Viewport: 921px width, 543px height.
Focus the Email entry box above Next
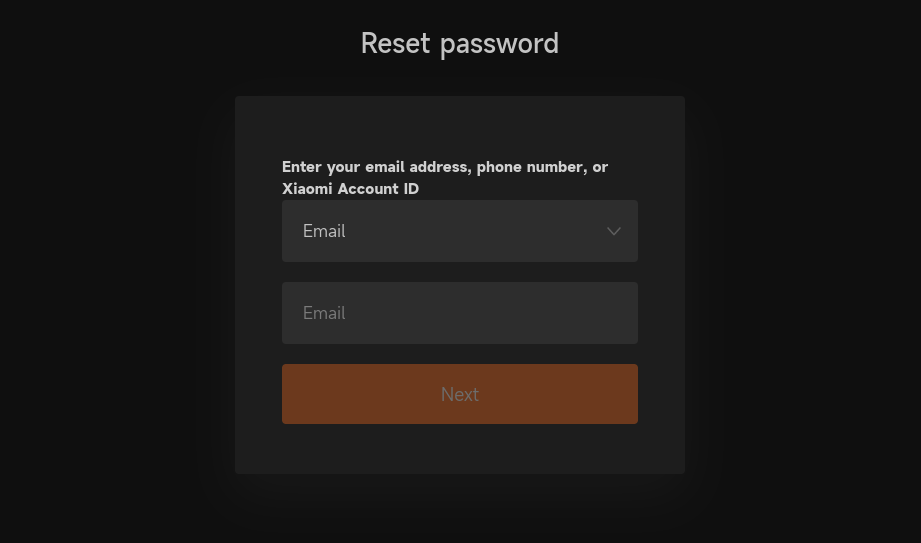tap(459, 313)
